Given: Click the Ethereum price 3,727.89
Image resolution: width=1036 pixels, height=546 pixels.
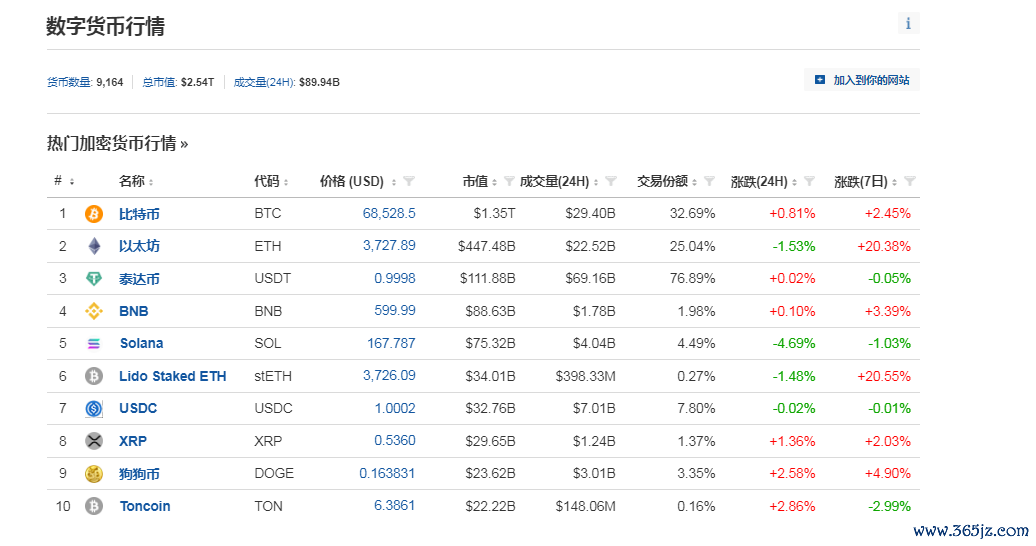Looking at the screenshot, I should coord(388,245).
